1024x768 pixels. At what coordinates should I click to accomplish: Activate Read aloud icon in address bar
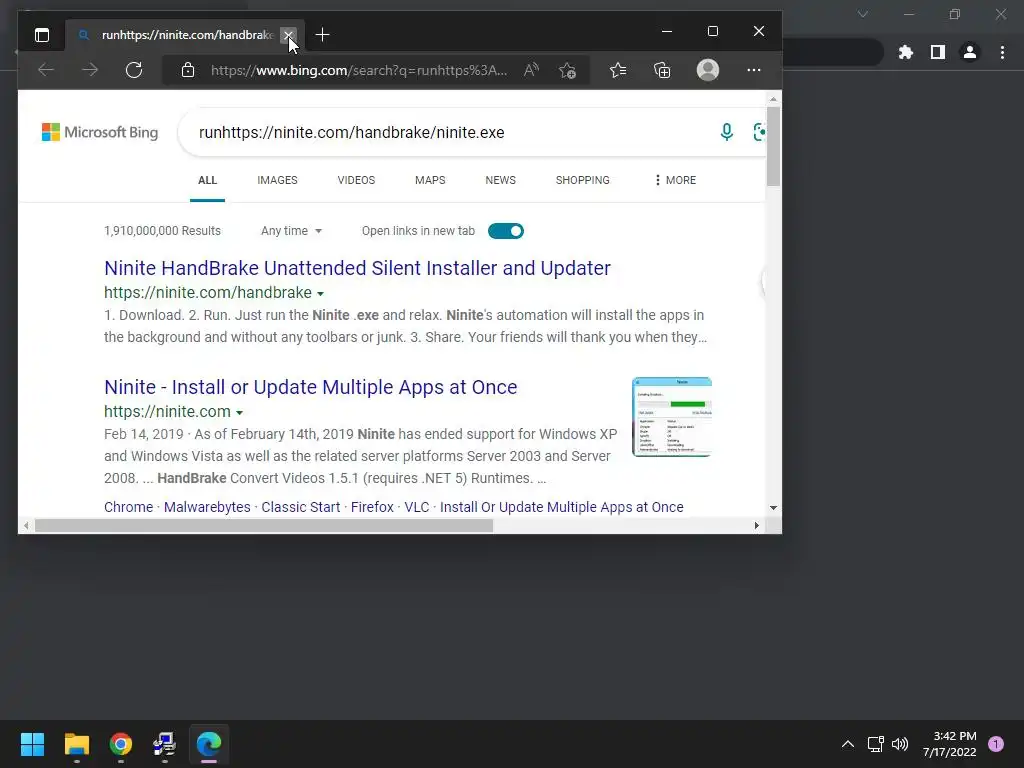click(531, 70)
